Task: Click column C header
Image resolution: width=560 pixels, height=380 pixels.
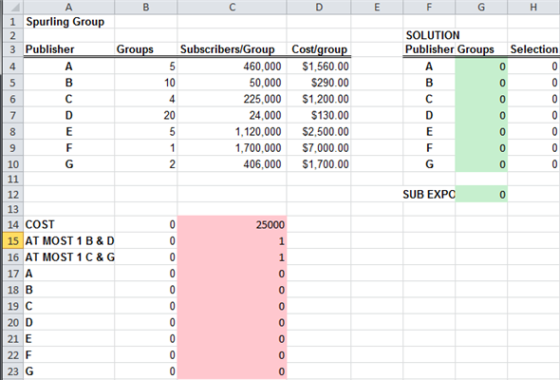Action: point(232,7)
